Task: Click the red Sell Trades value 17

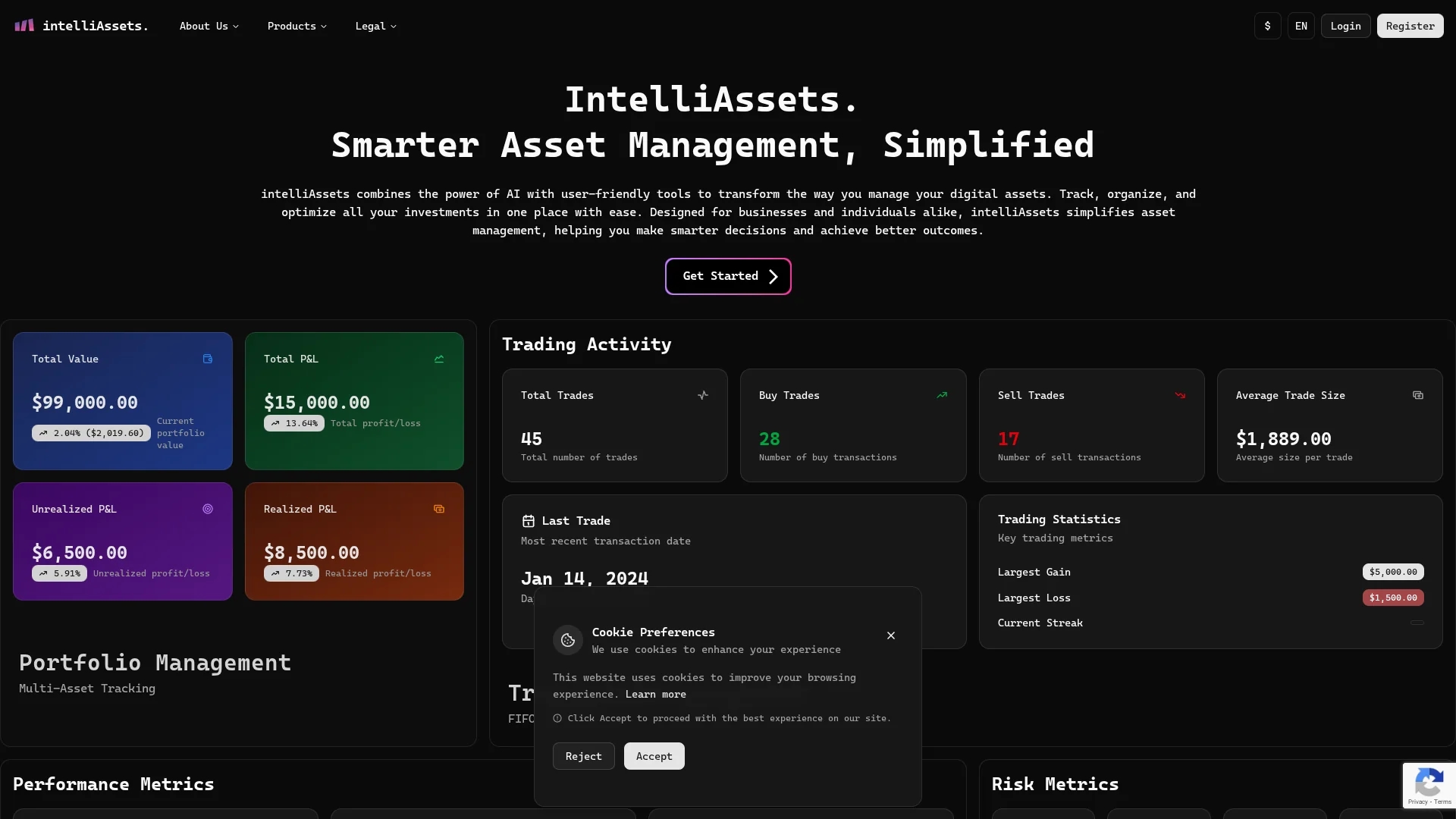Action: (1009, 439)
